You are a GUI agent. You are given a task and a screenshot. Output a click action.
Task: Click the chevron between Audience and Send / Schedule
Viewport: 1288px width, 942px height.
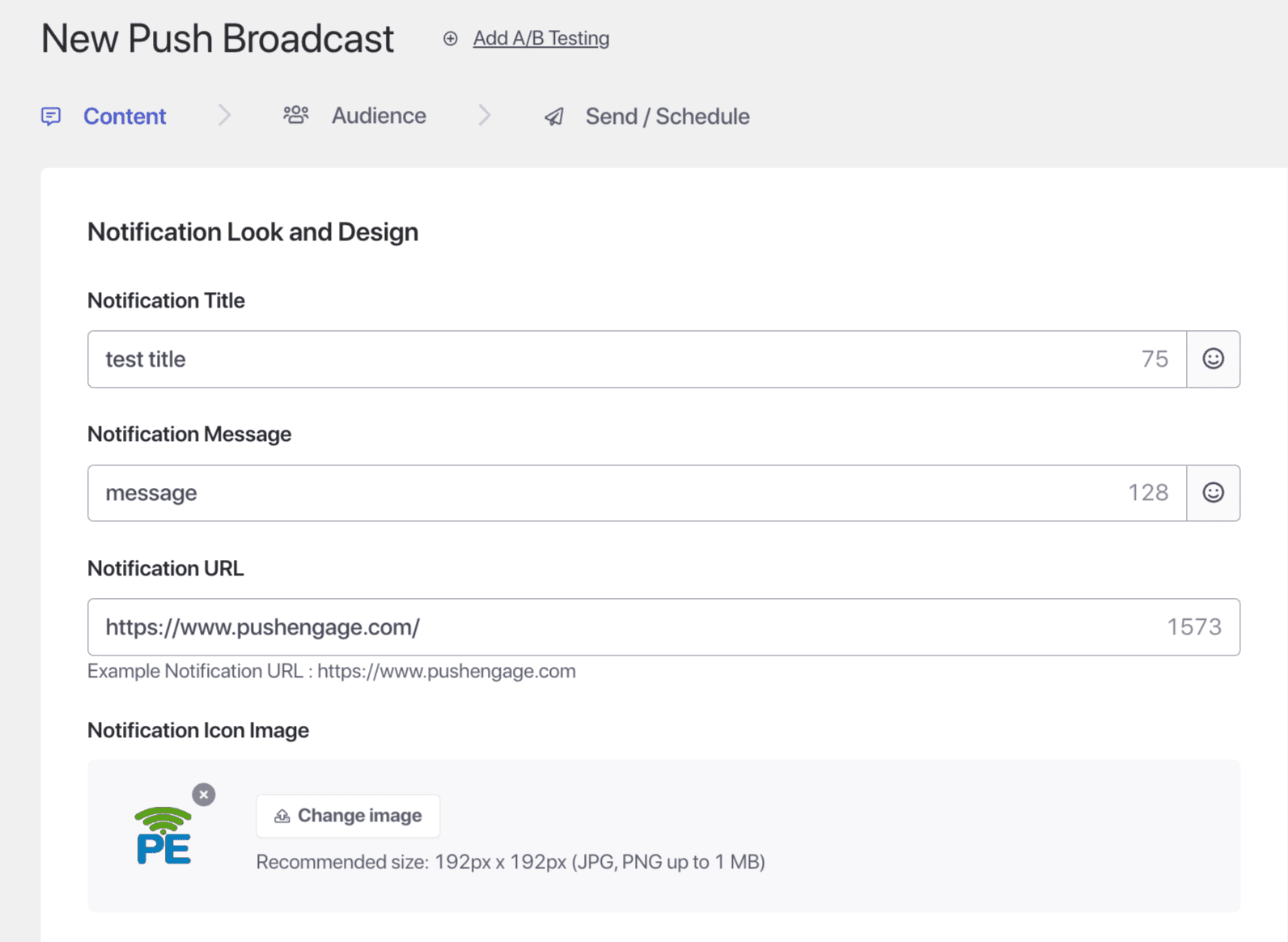485,116
